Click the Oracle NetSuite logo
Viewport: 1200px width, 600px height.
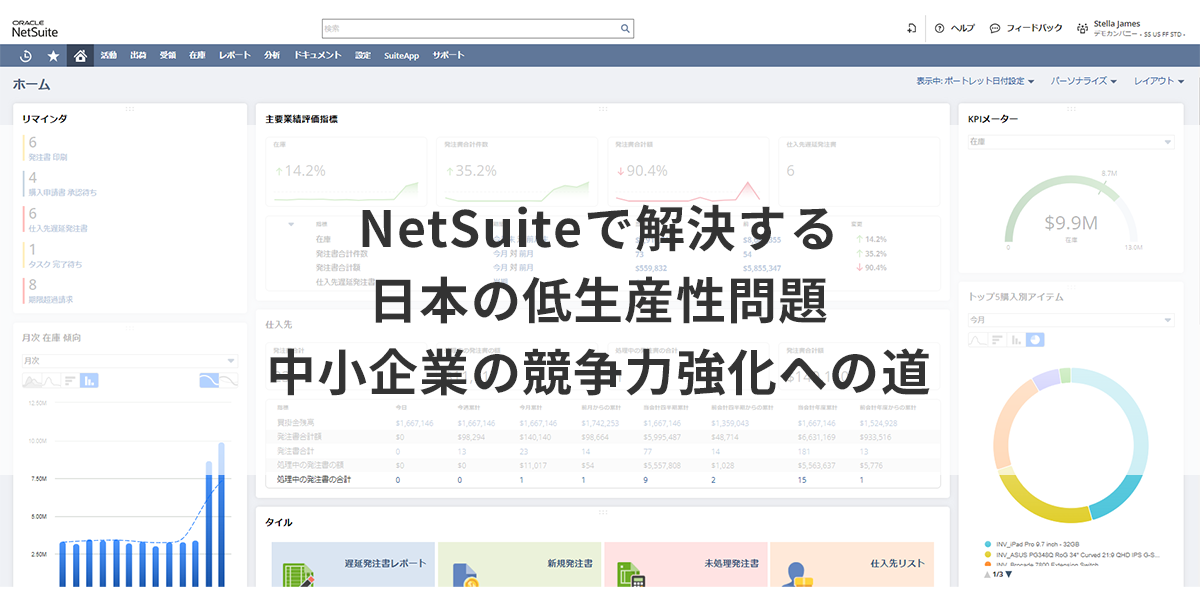point(35,28)
